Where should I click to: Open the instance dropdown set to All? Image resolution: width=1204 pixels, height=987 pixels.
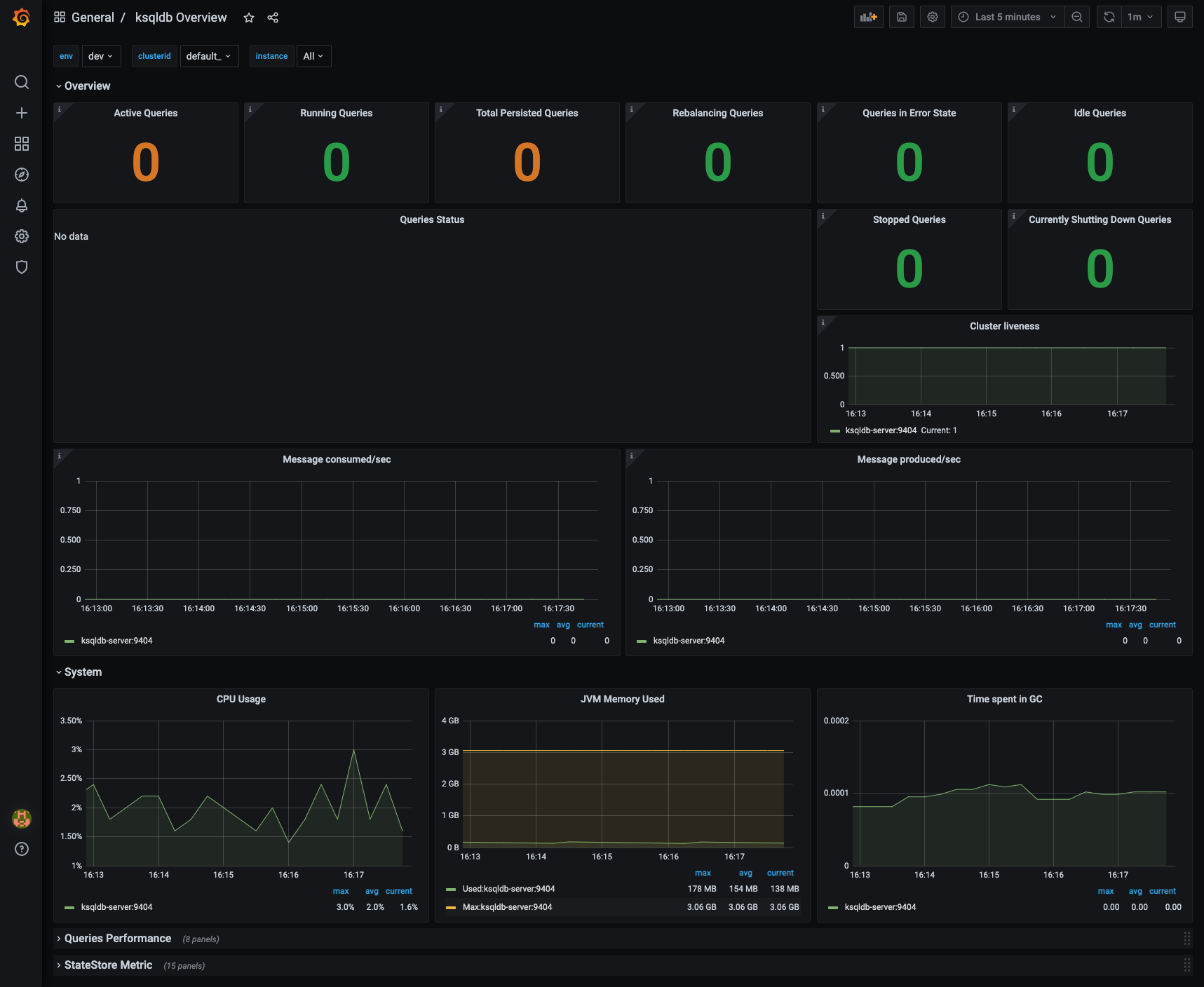313,56
